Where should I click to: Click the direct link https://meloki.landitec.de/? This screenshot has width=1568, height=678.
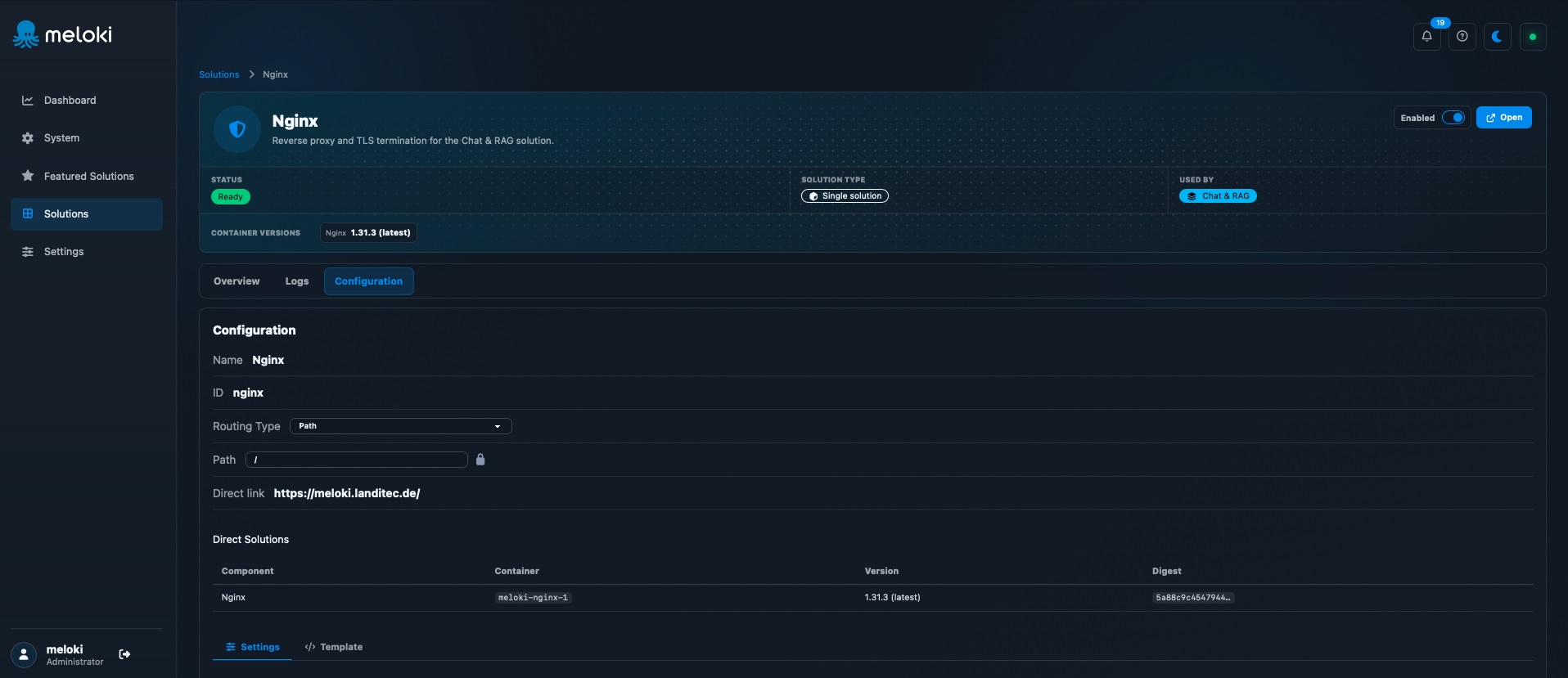tap(347, 493)
